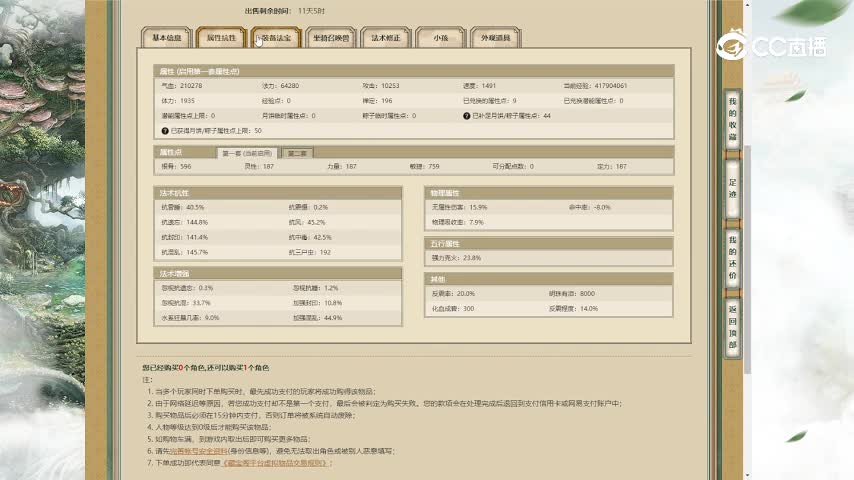Switch to the 小孩 tab
Viewport: 854px width, 480px height.
pos(441,38)
